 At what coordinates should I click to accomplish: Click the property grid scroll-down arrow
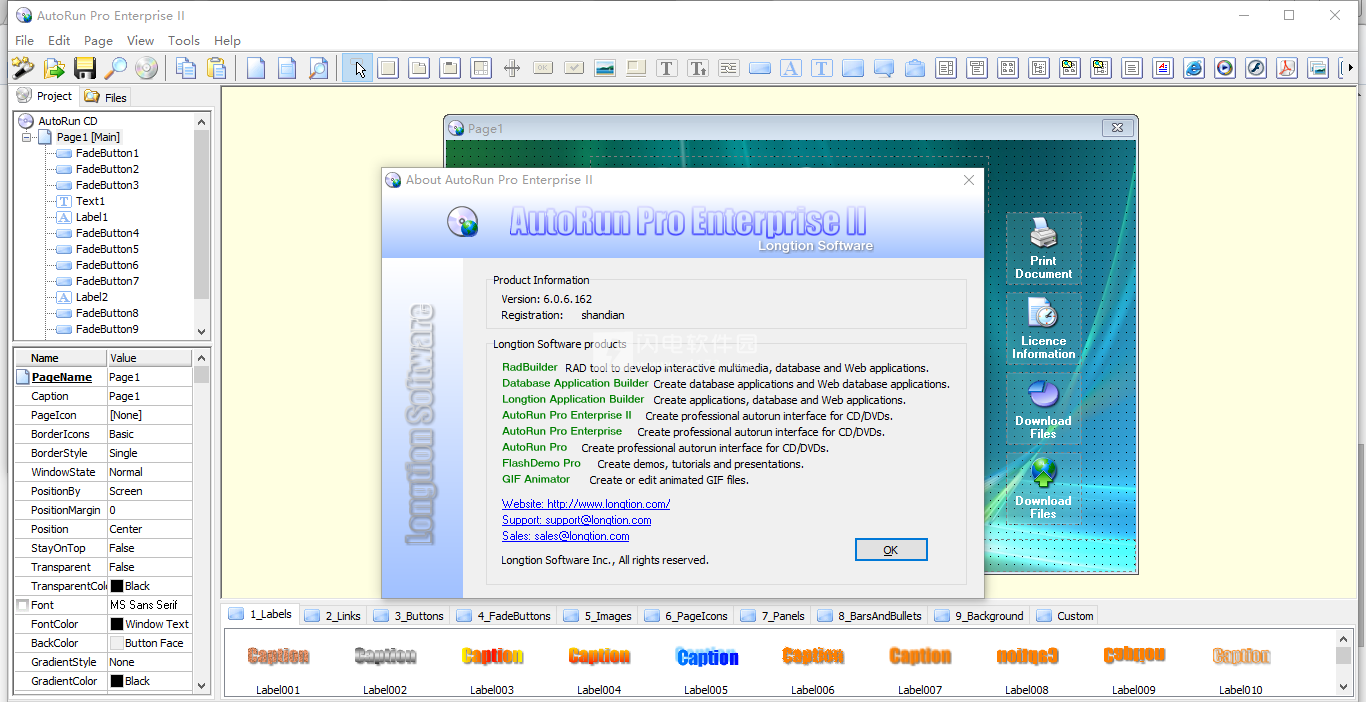[202, 686]
